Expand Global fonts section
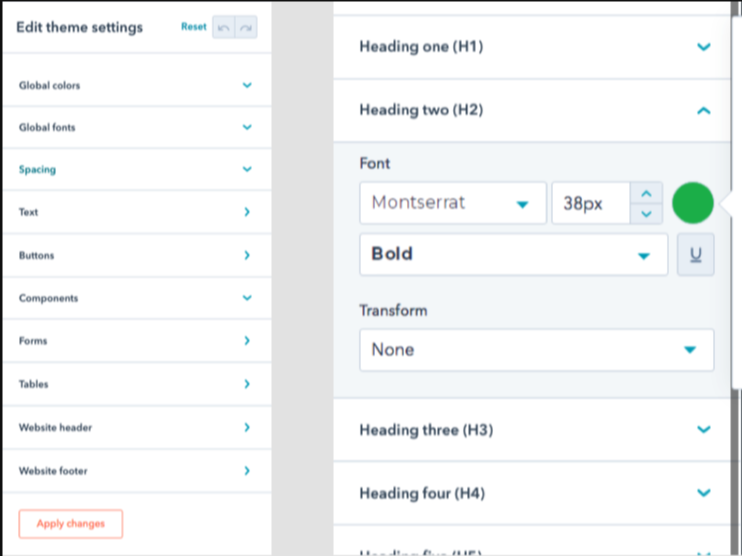 click(137, 127)
